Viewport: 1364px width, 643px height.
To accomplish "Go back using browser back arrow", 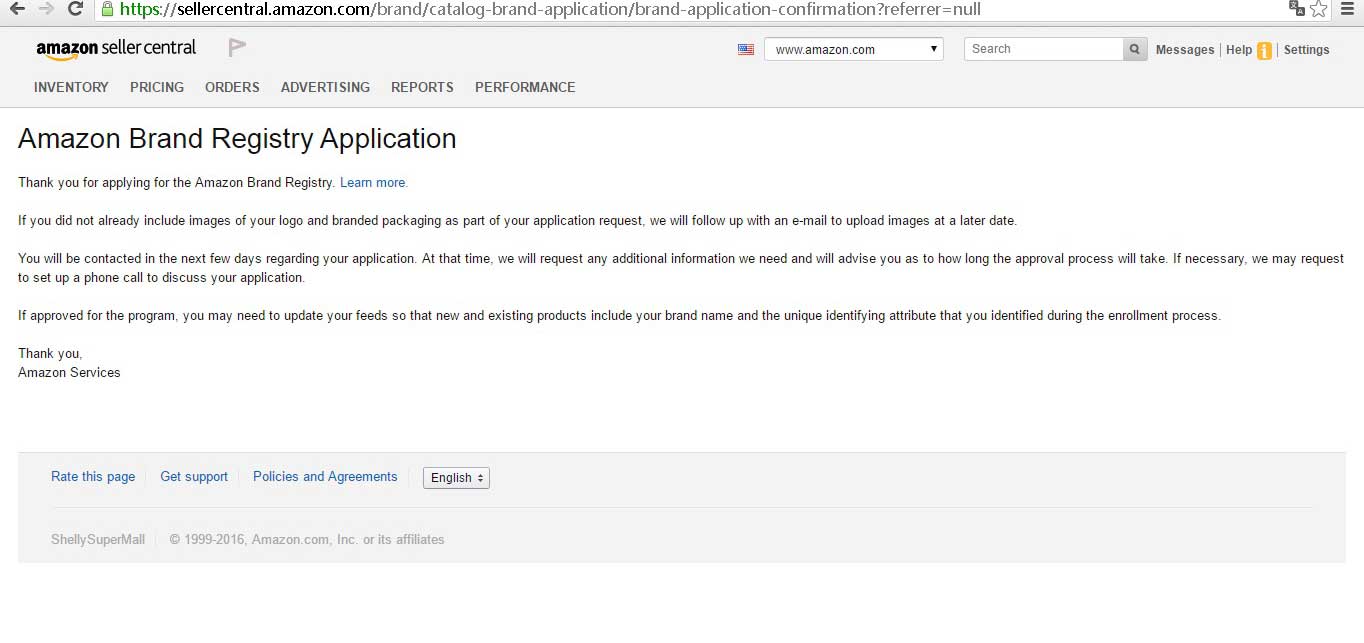I will (17, 9).
